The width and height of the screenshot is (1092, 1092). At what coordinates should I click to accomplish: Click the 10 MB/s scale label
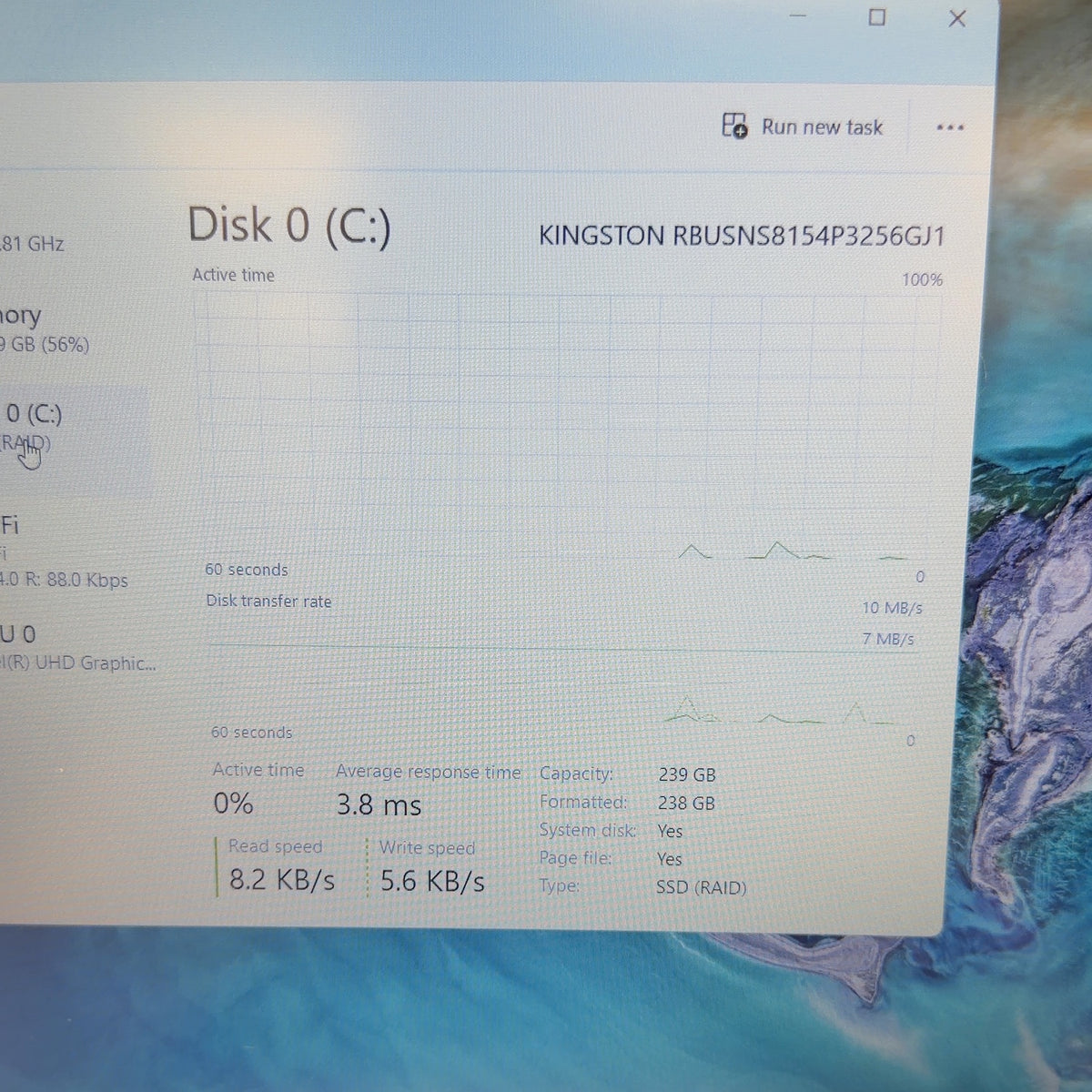coord(892,608)
